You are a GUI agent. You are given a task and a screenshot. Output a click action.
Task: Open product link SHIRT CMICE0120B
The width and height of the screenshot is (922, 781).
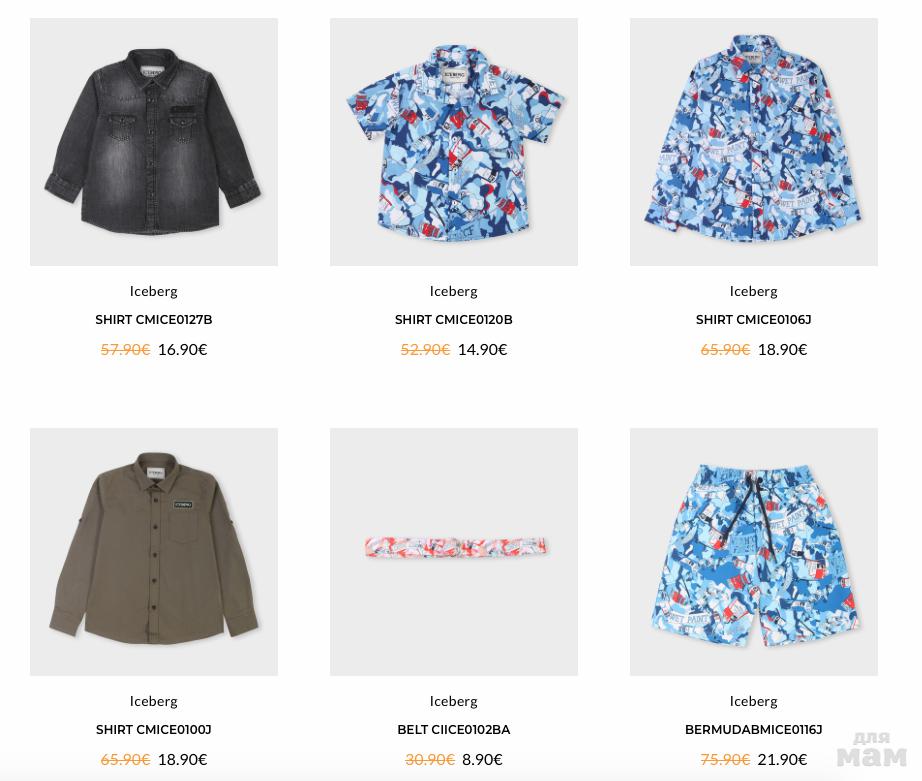[453, 320]
